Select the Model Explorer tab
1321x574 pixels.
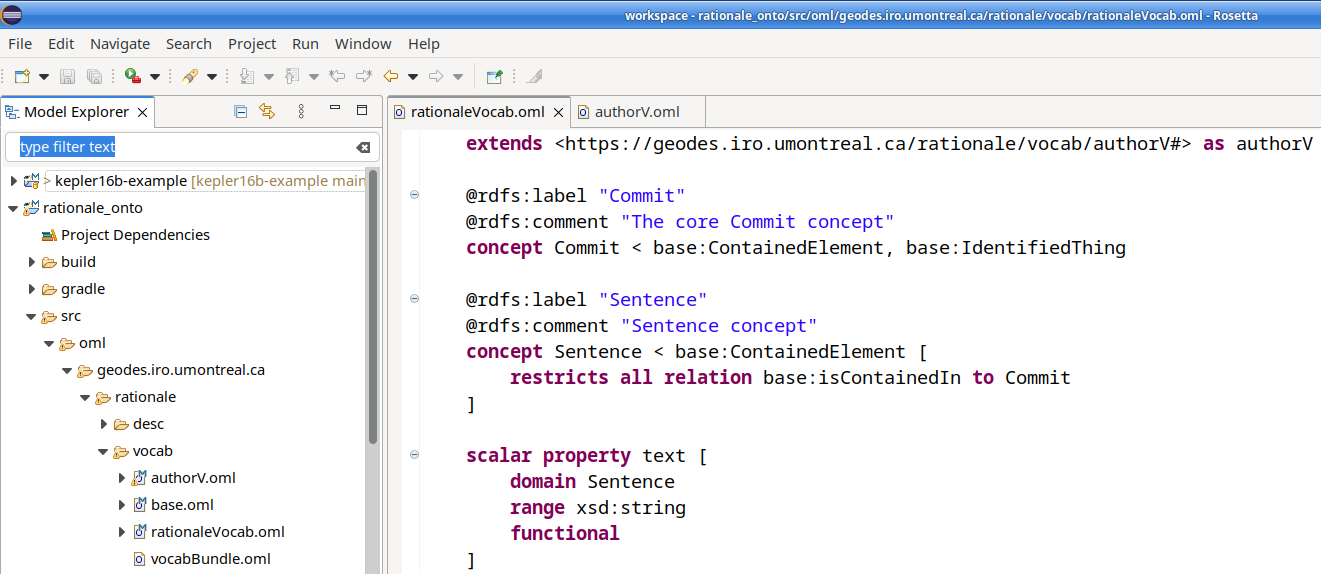tap(76, 112)
